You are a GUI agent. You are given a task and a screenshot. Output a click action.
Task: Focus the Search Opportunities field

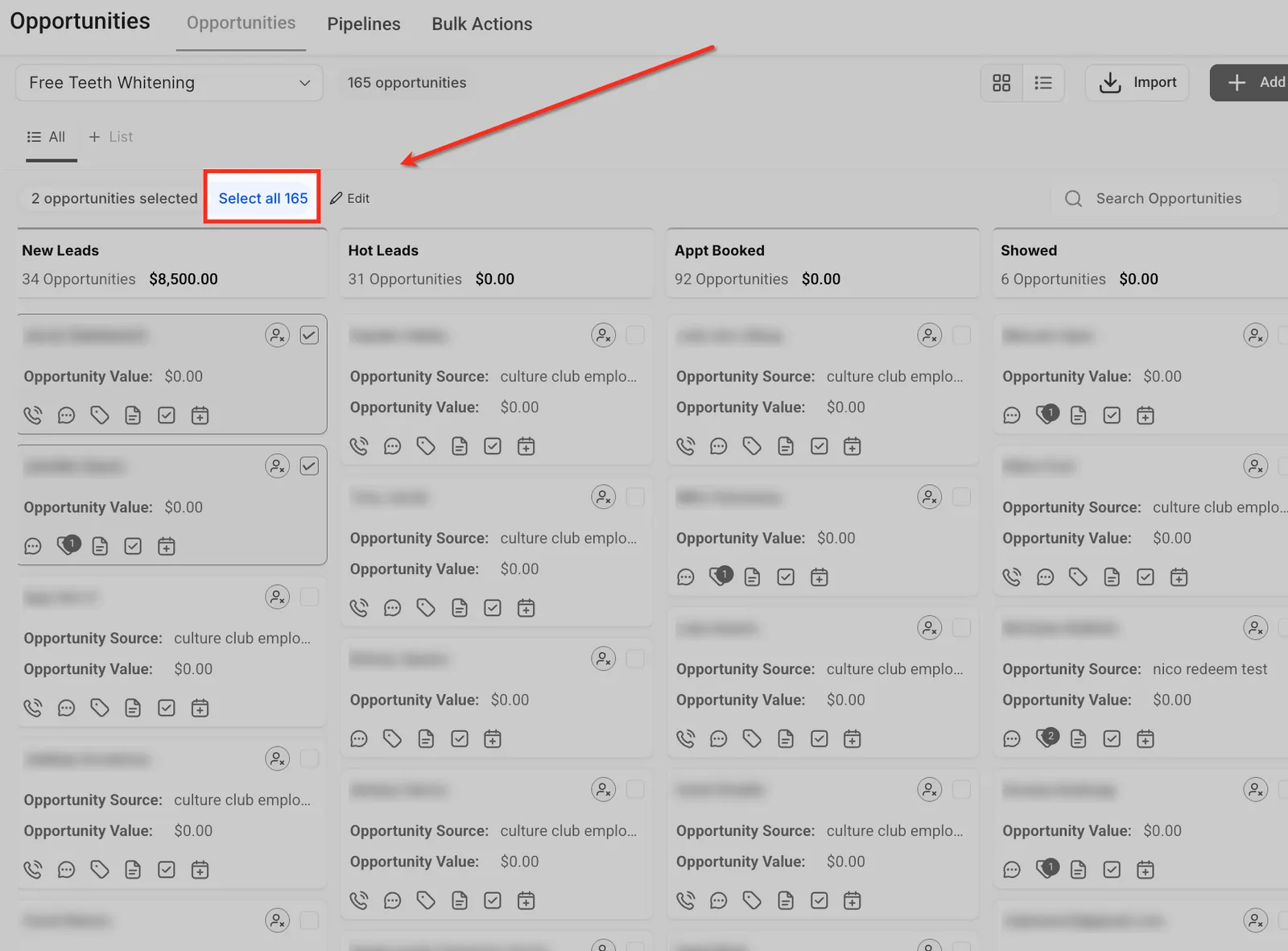click(x=1164, y=198)
